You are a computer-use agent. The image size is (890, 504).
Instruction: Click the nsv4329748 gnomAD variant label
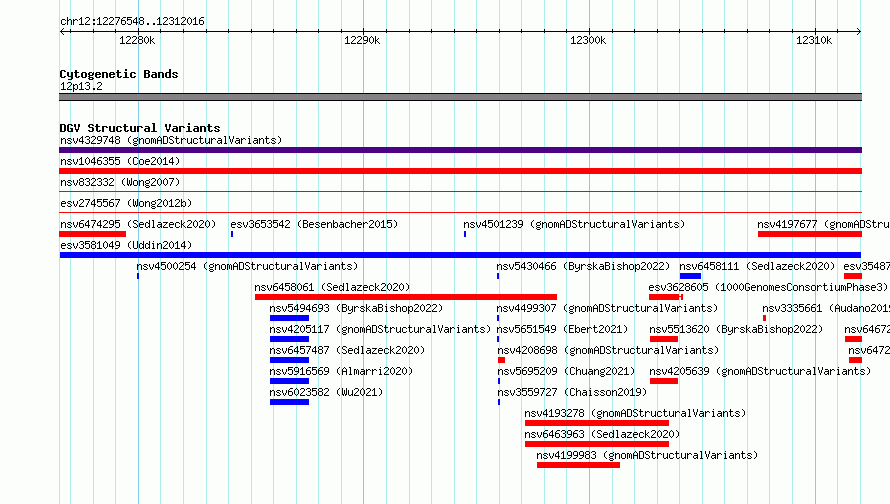(171, 140)
